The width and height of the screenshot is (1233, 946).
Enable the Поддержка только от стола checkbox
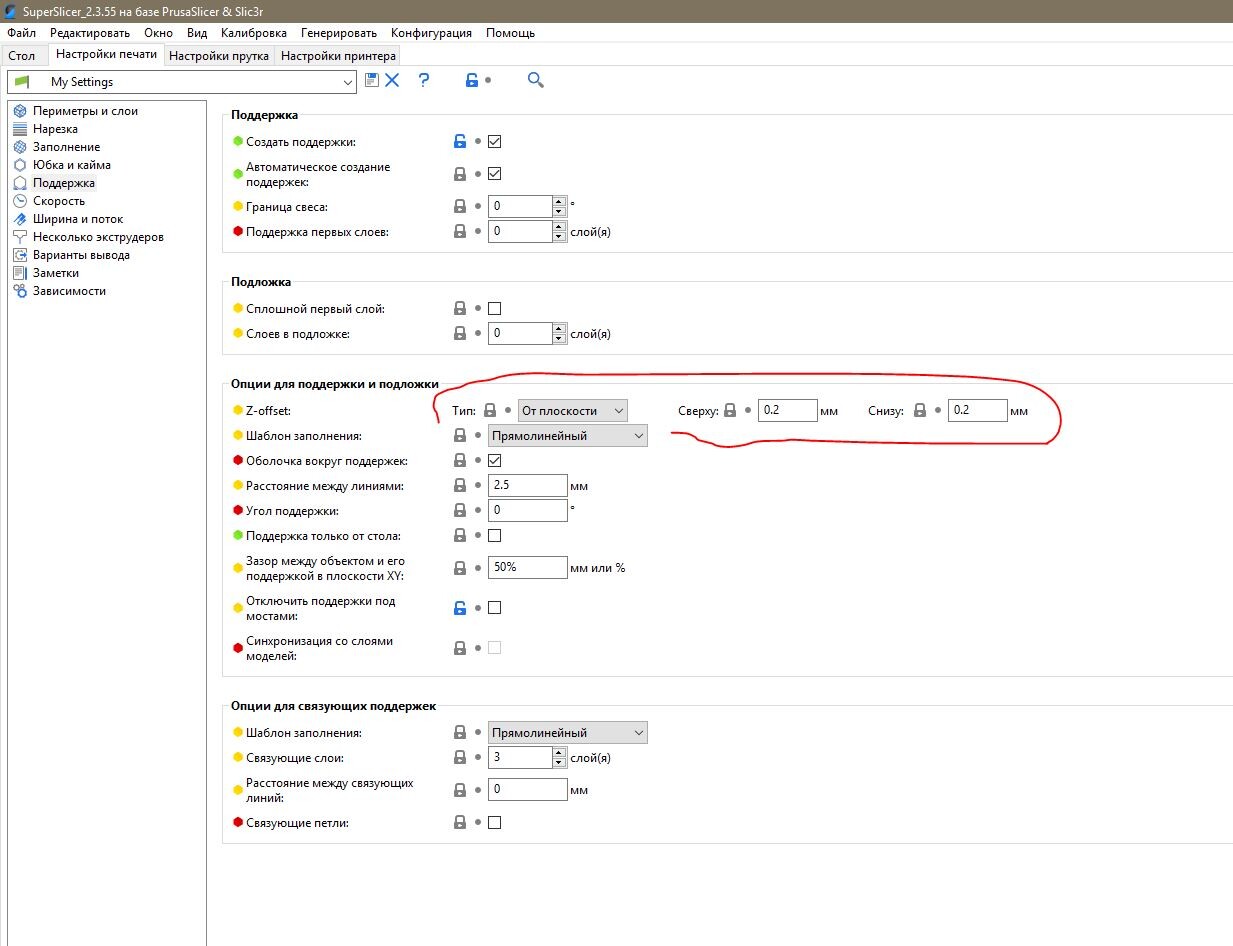pyautogui.click(x=494, y=535)
